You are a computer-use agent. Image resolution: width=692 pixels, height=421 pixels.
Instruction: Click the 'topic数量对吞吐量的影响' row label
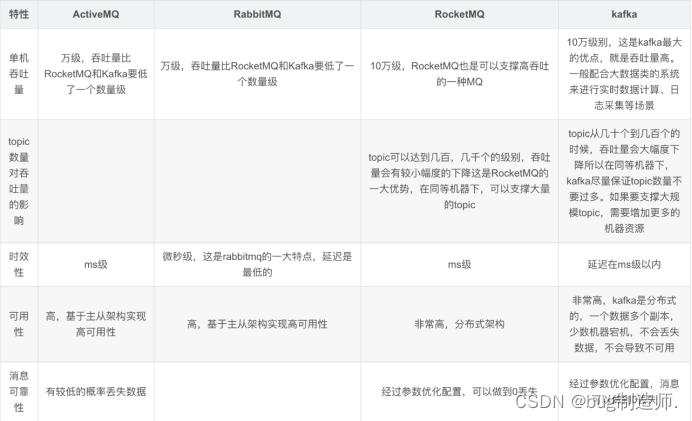pos(19,181)
